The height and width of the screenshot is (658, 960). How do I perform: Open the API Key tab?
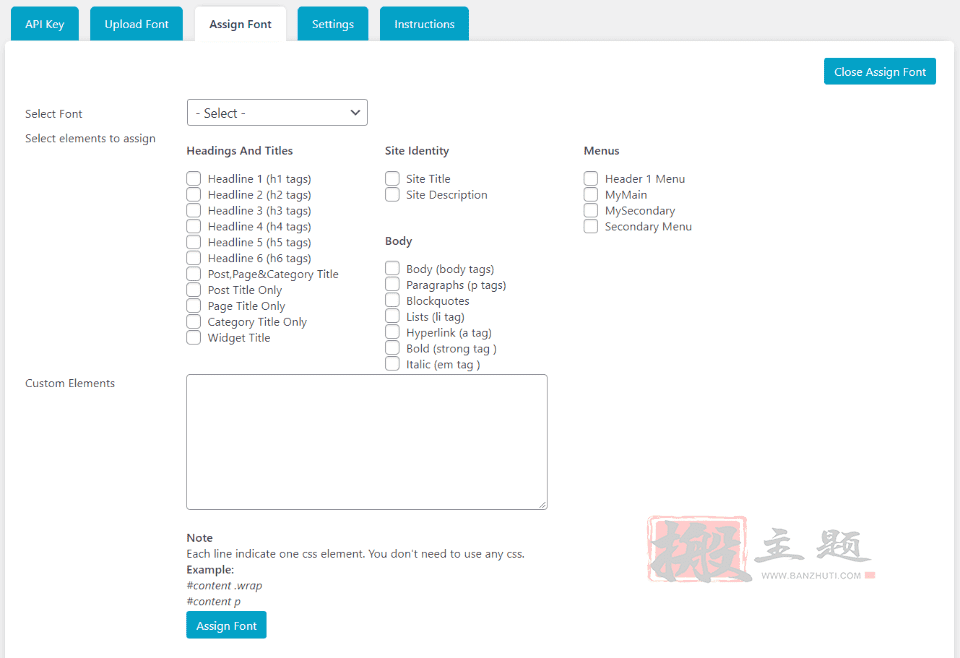point(45,24)
